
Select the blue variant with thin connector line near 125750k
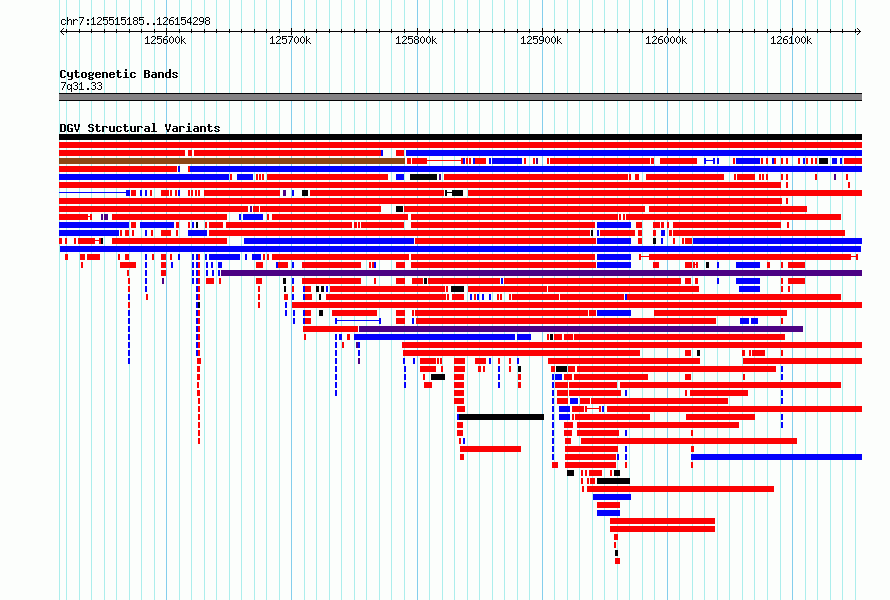click(x=358, y=321)
